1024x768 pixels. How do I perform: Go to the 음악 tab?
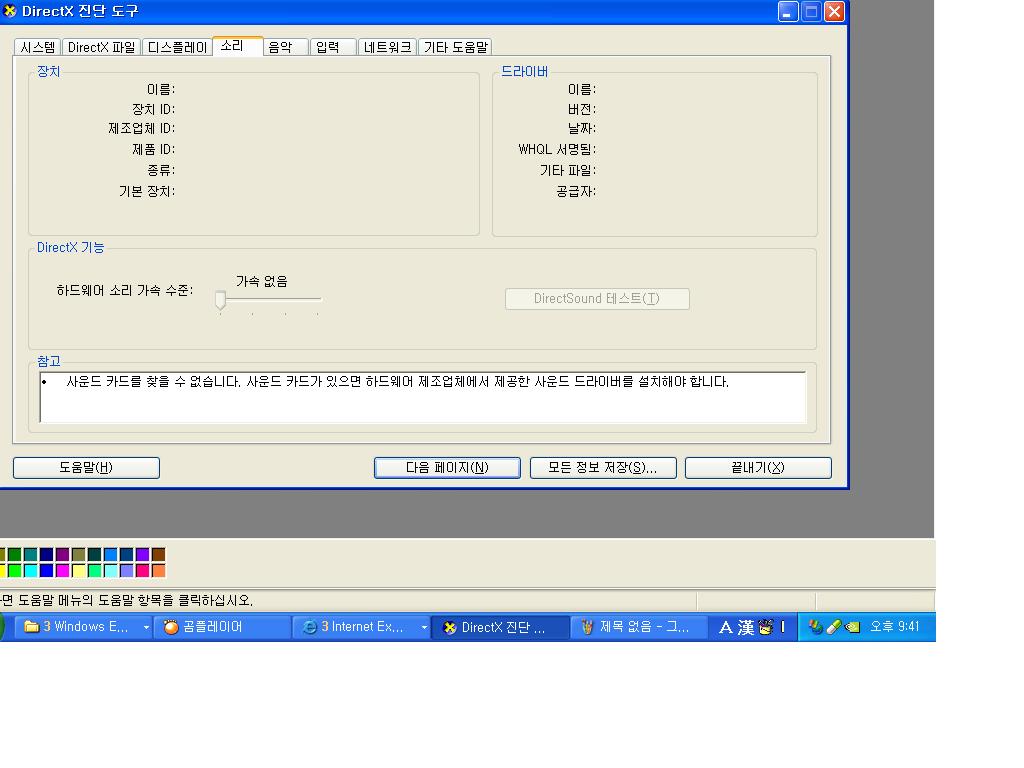pos(285,47)
